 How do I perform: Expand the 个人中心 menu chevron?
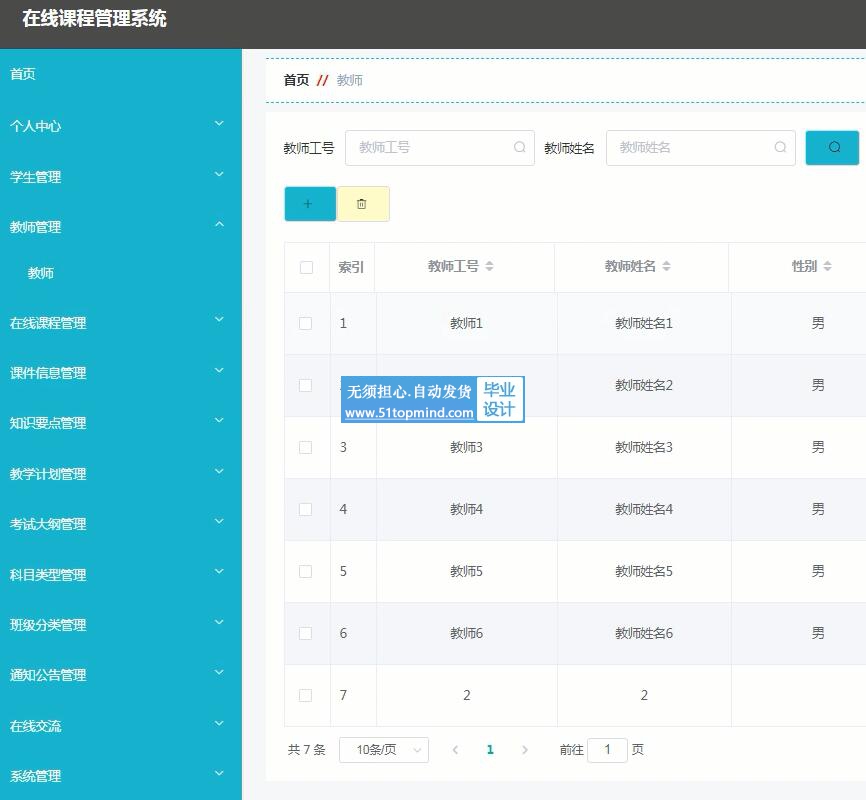pos(219,123)
